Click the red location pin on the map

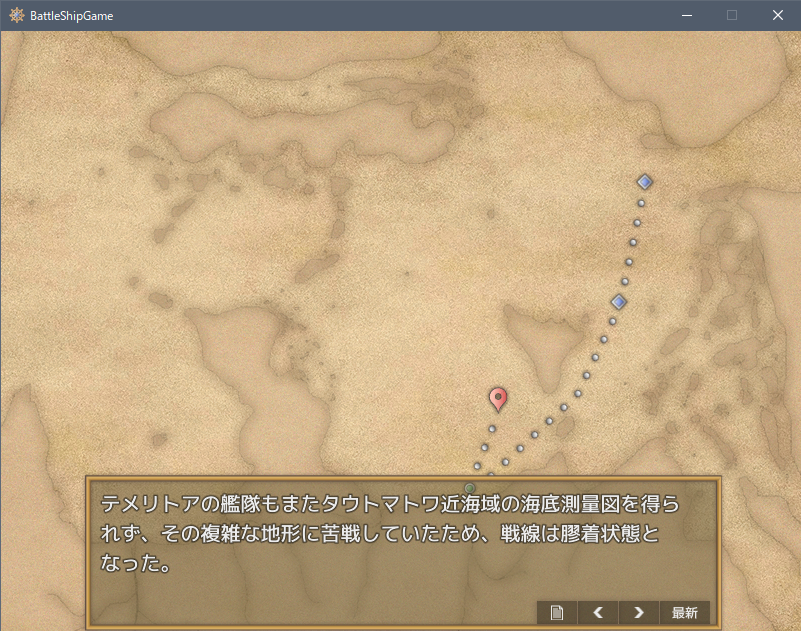pos(498,399)
